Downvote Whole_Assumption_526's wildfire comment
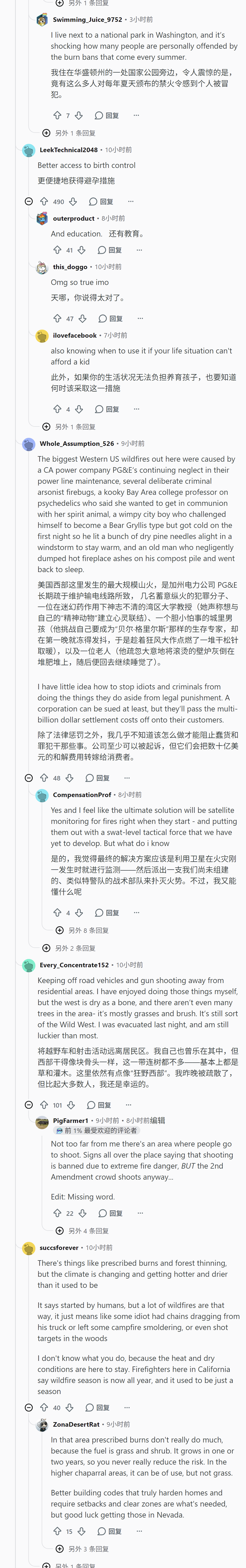Screen dimensions: 246x1568 pyautogui.click(x=70, y=778)
